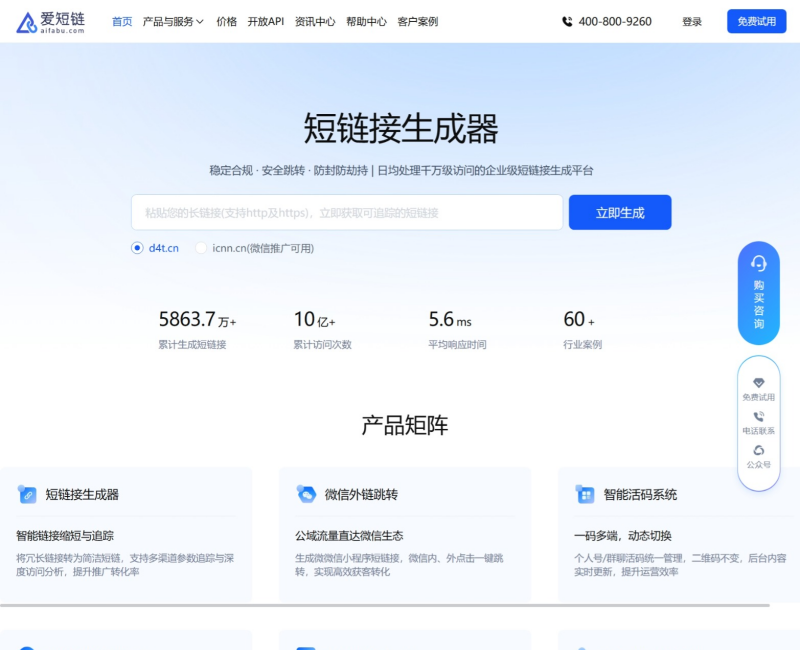This screenshot has height=650, width=800.
Task: Select the icnn.cn(微信推广可用) radio option
Action: (201, 248)
